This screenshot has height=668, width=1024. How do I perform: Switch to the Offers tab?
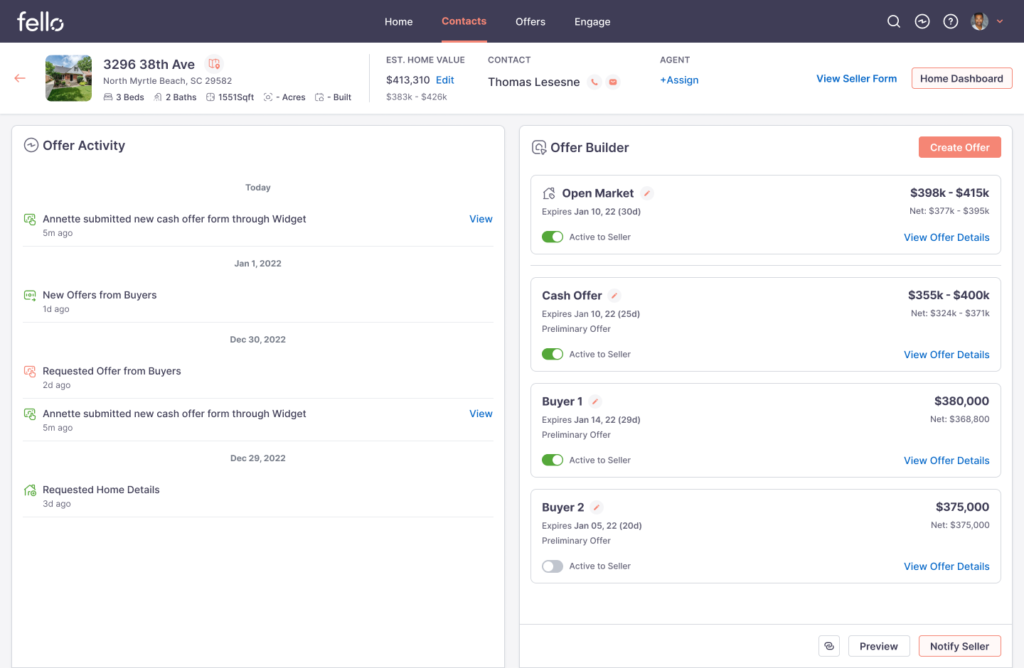[x=530, y=22]
